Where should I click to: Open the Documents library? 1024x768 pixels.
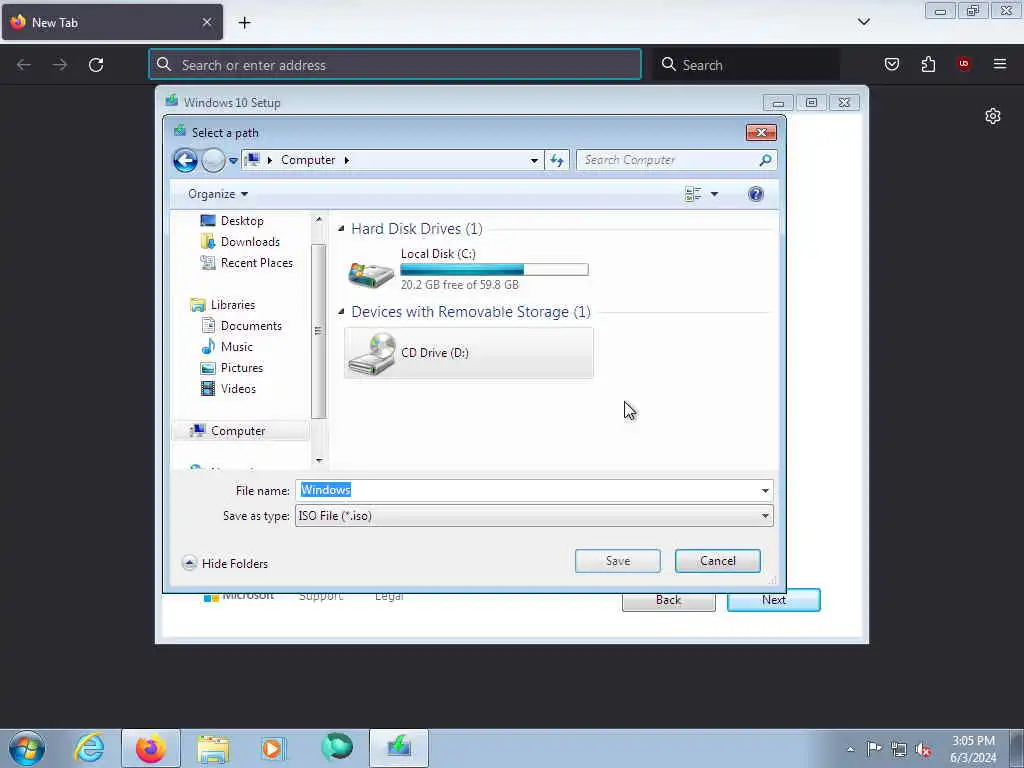241,326
